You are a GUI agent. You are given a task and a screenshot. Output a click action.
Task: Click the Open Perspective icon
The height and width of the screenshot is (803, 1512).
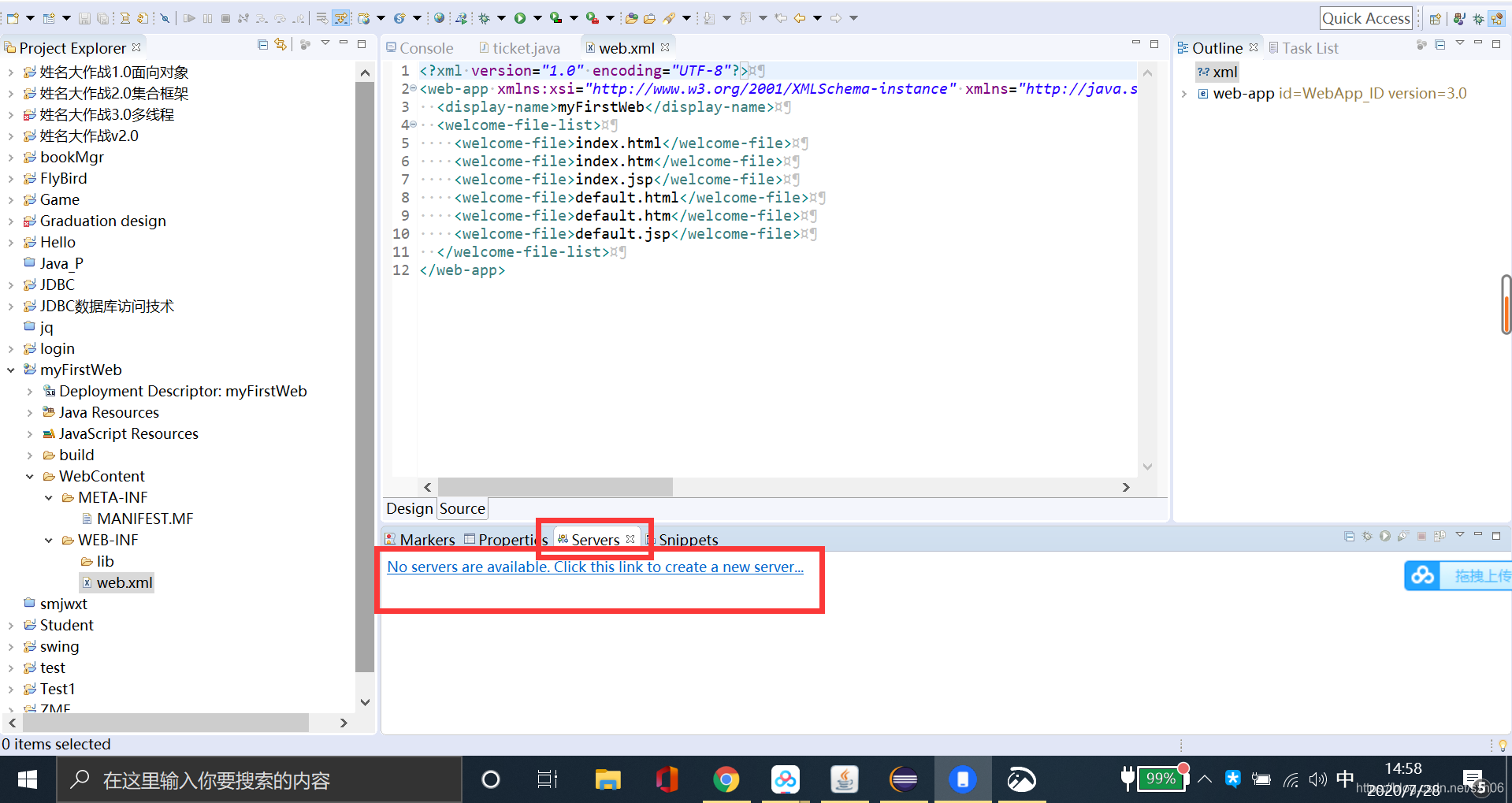click(1435, 19)
